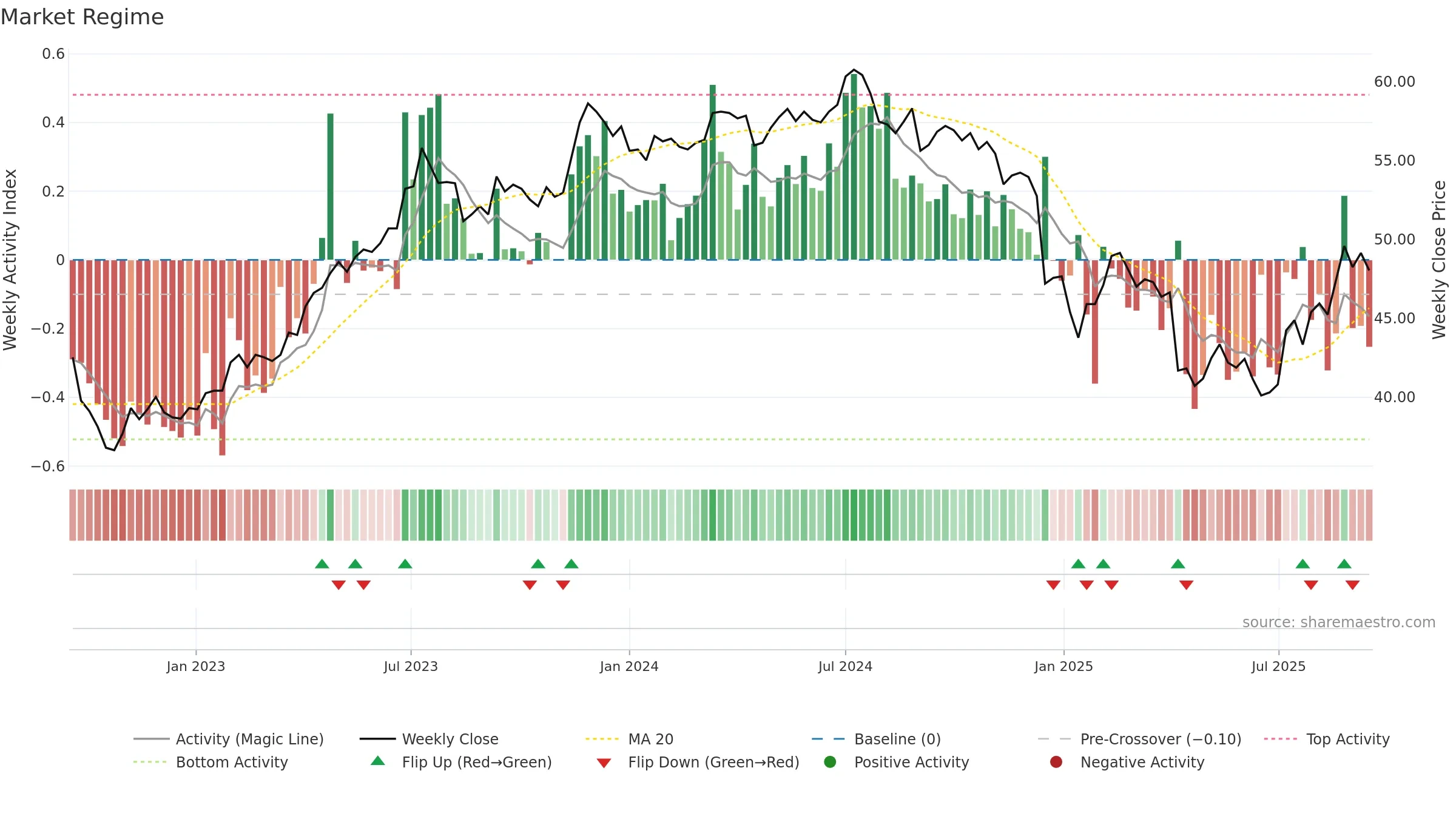Toggle the Flip Up (Red→Green) legend entry
Screen dimensions: 1456x819
coord(461,762)
